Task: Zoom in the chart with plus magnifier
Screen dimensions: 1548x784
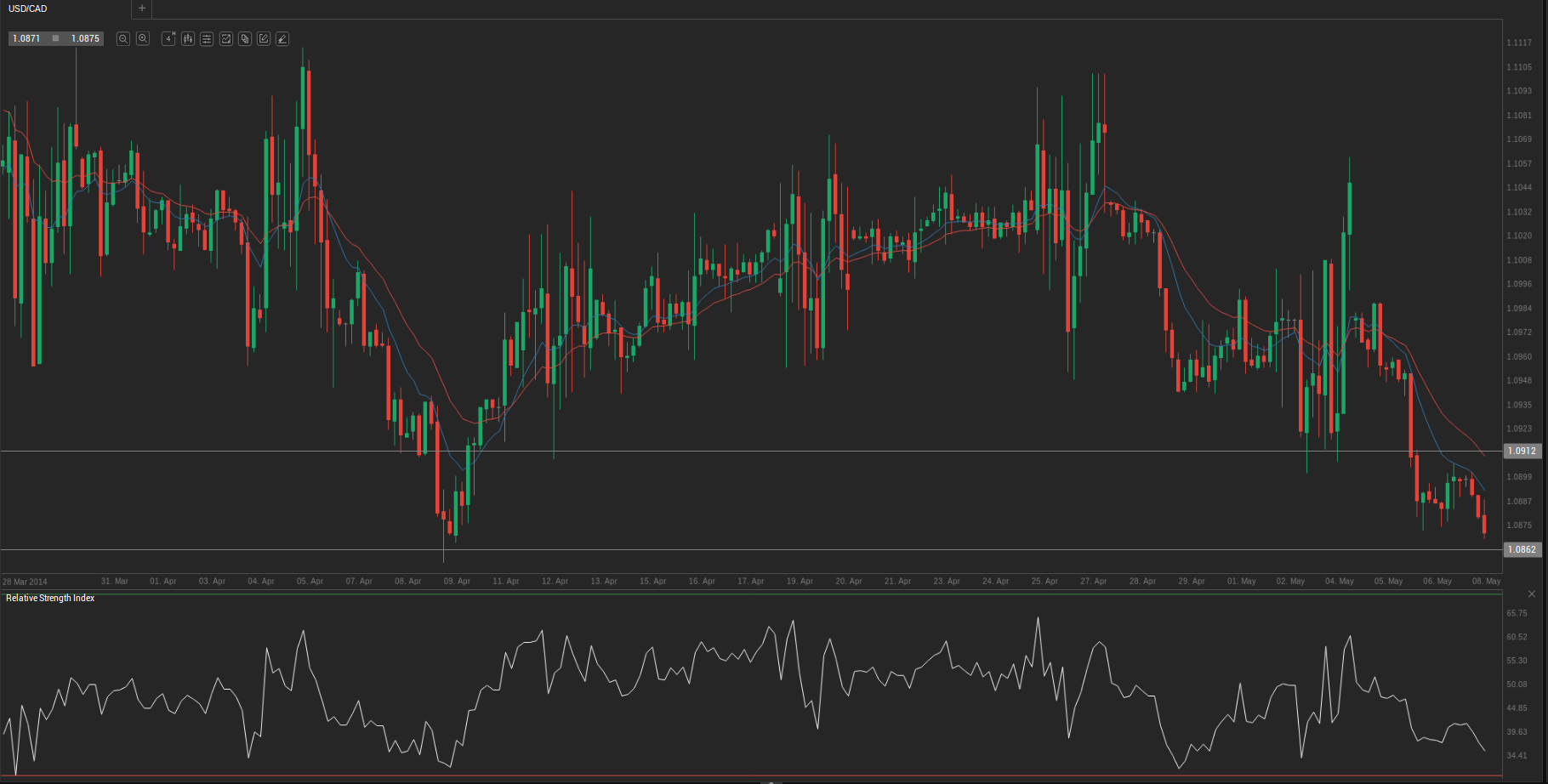Action: (143, 39)
